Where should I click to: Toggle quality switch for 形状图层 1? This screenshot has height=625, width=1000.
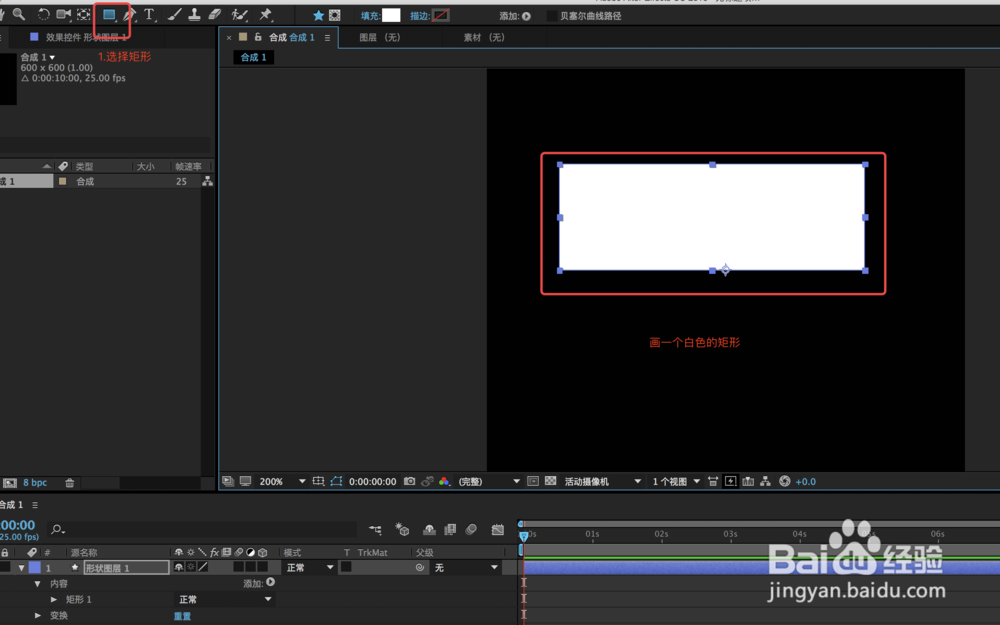click(203, 567)
